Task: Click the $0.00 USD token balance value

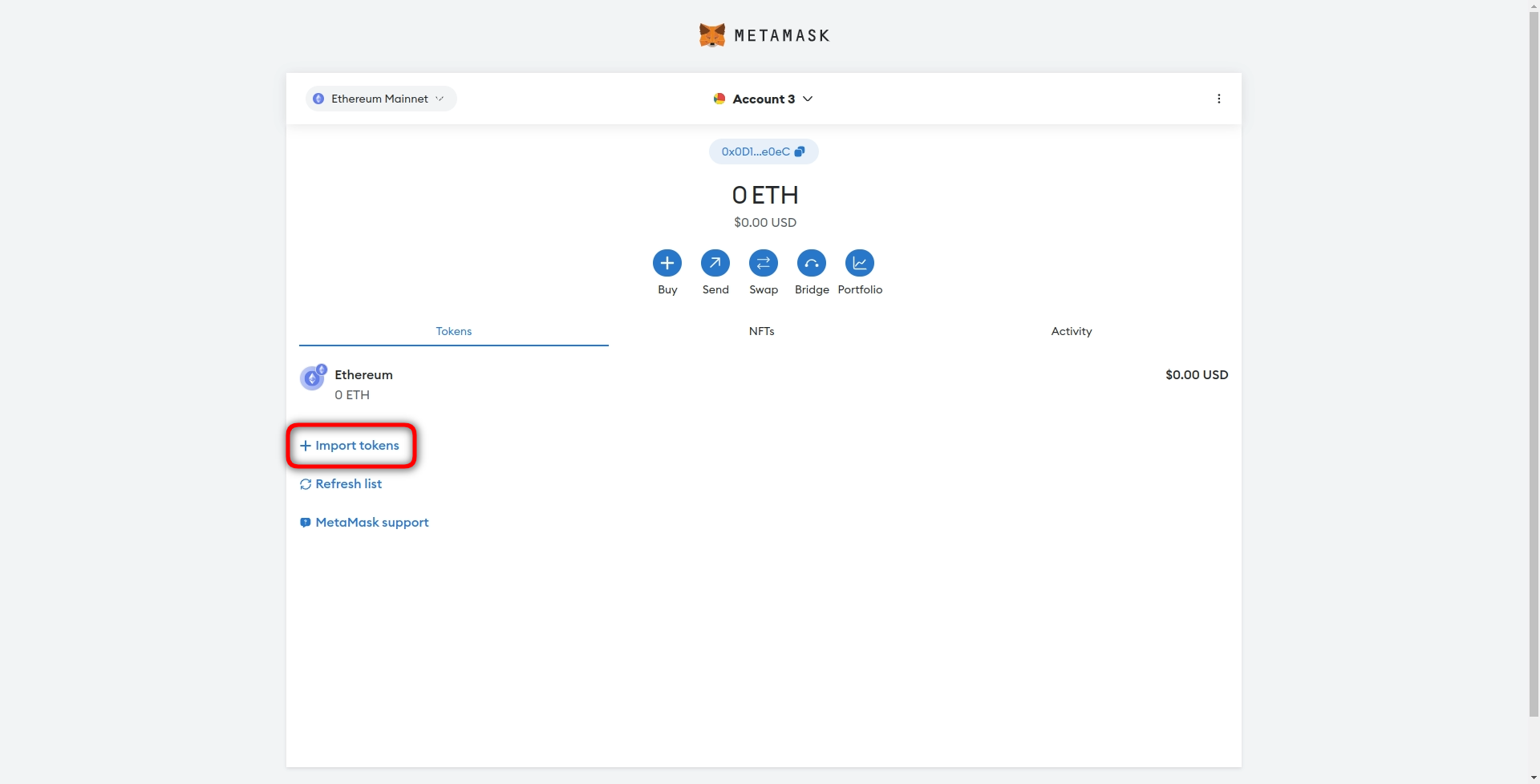Action: tap(1197, 374)
